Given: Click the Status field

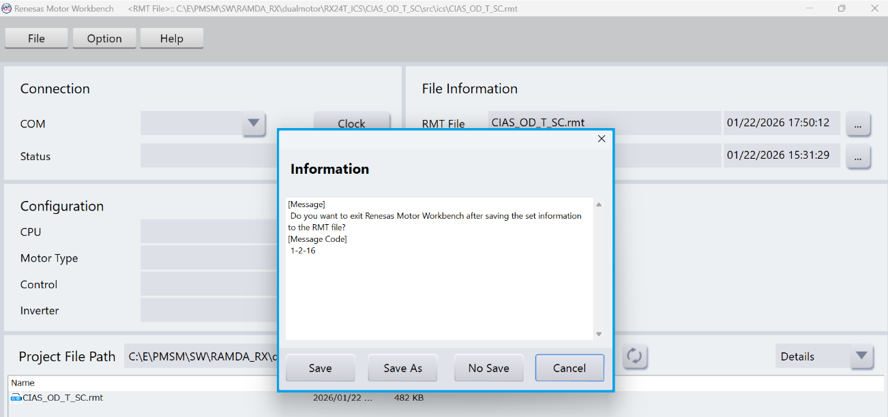Looking at the screenshot, I should (x=209, y=156).
